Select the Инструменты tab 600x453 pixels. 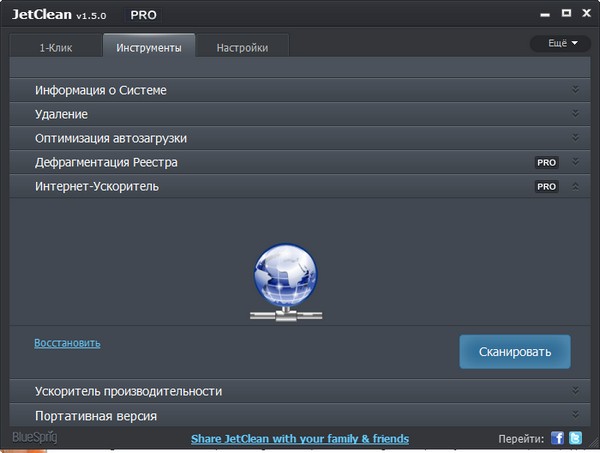(x=149, y=47)
